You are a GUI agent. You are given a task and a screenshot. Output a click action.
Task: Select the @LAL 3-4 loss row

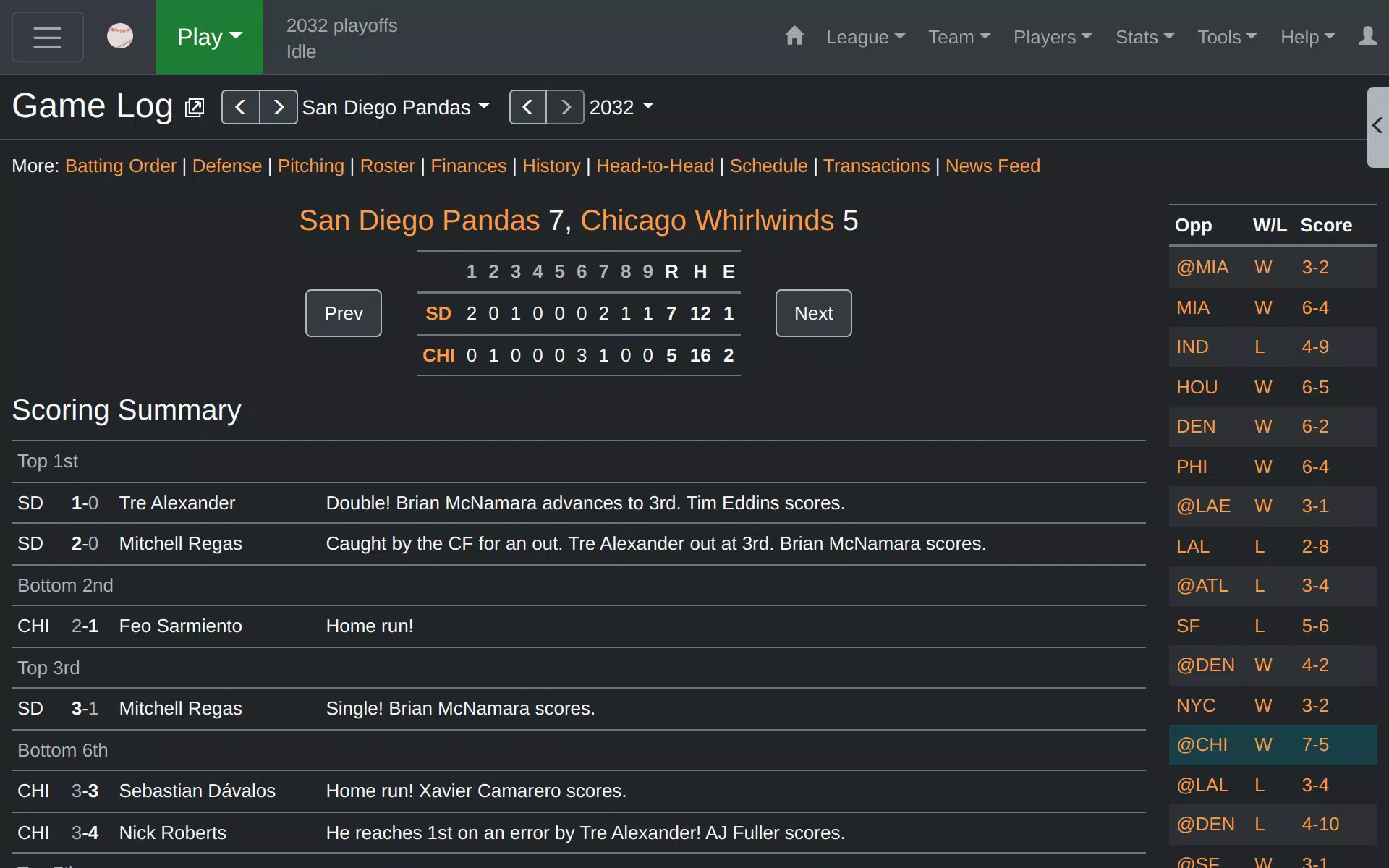(x=1273, y=785)
